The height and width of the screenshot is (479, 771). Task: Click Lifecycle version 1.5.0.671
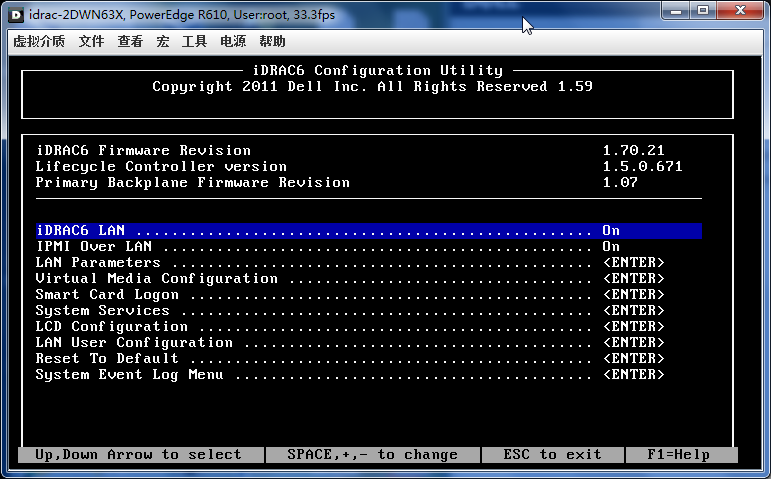click(643, 166)
